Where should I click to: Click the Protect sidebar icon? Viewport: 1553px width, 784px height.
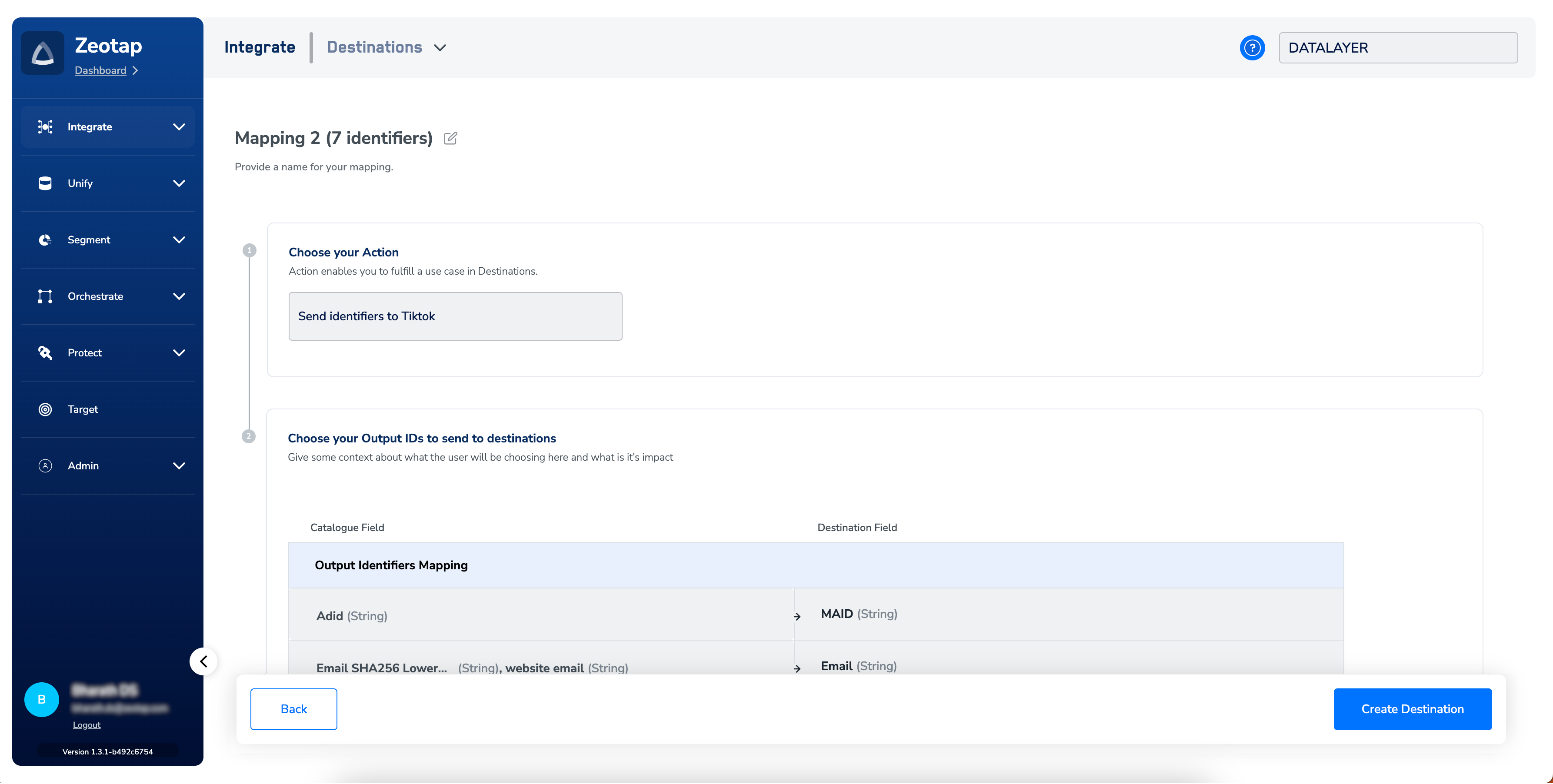pos(45,352)
